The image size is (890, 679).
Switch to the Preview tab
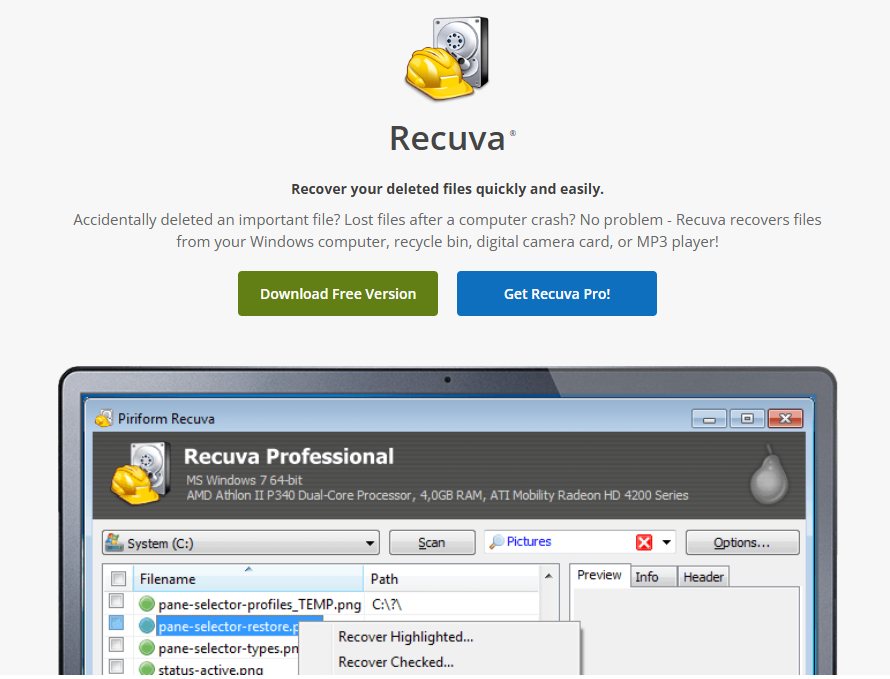pos(599,575)
